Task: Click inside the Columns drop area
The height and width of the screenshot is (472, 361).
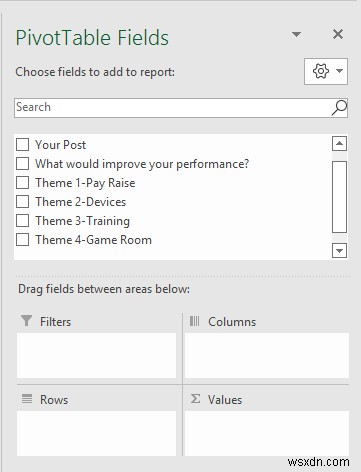Action: pos(267,355)
